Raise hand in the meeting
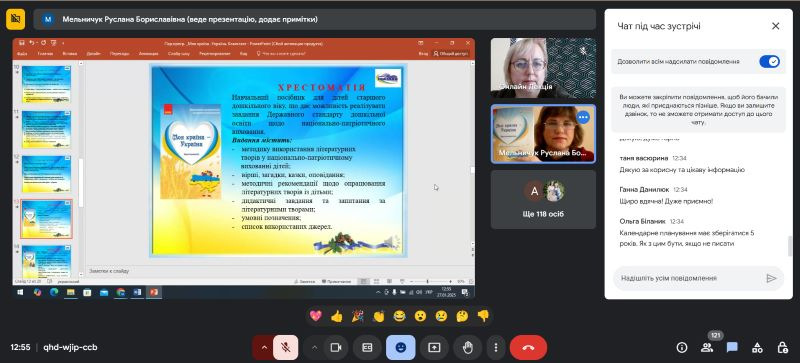The height and width of the screenshot is (363, 800). point(467,348)
